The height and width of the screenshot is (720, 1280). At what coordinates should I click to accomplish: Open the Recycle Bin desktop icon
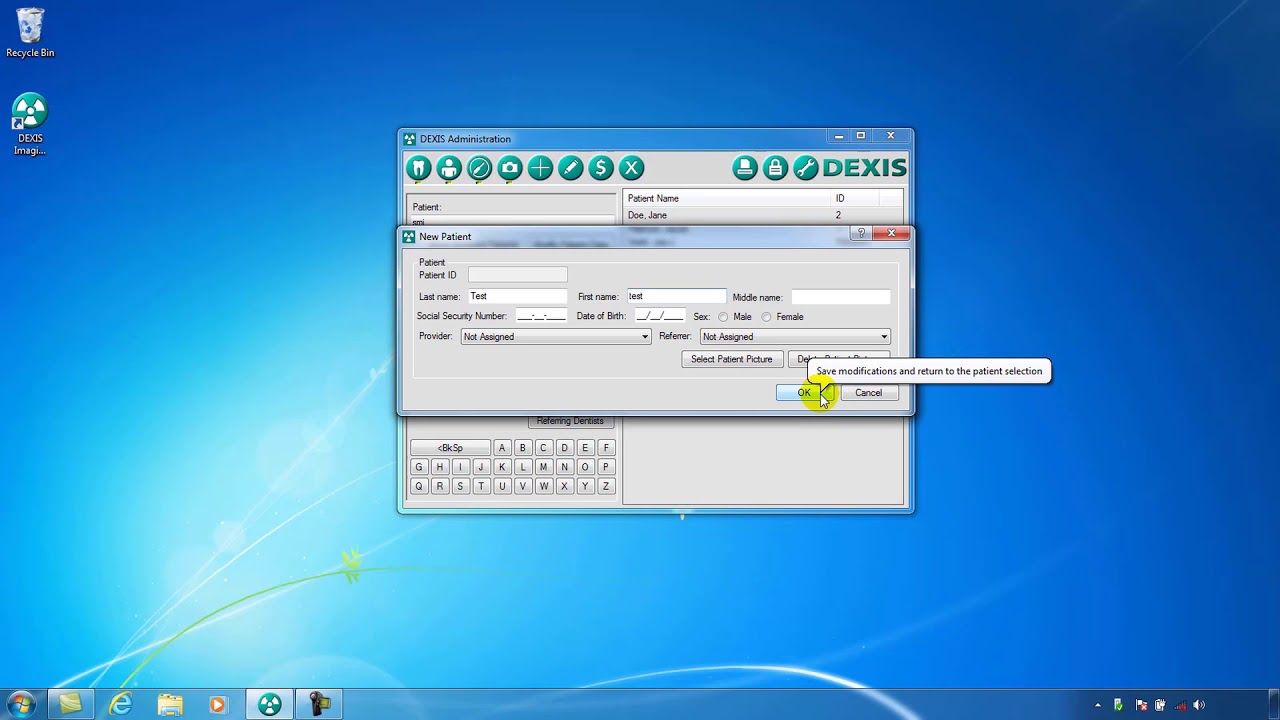coord(30,33)
